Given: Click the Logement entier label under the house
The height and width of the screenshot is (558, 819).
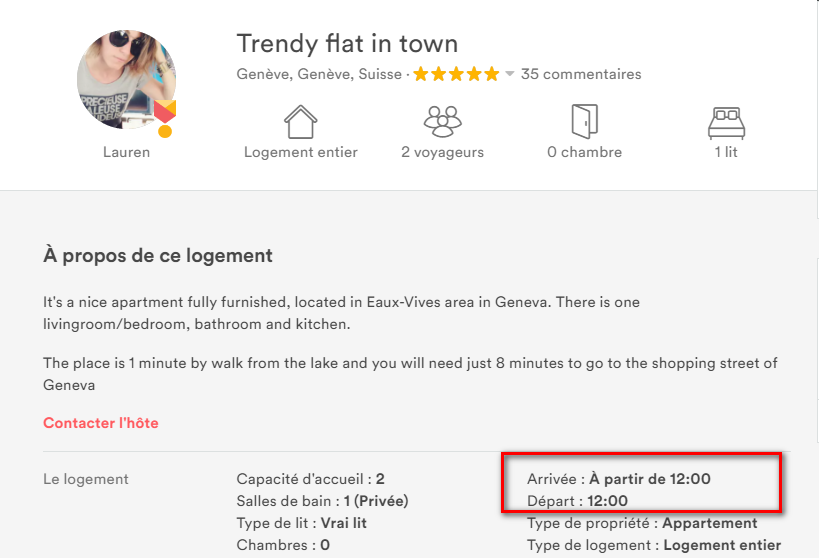Looking at the screenshot, I should tap(300, 152).
